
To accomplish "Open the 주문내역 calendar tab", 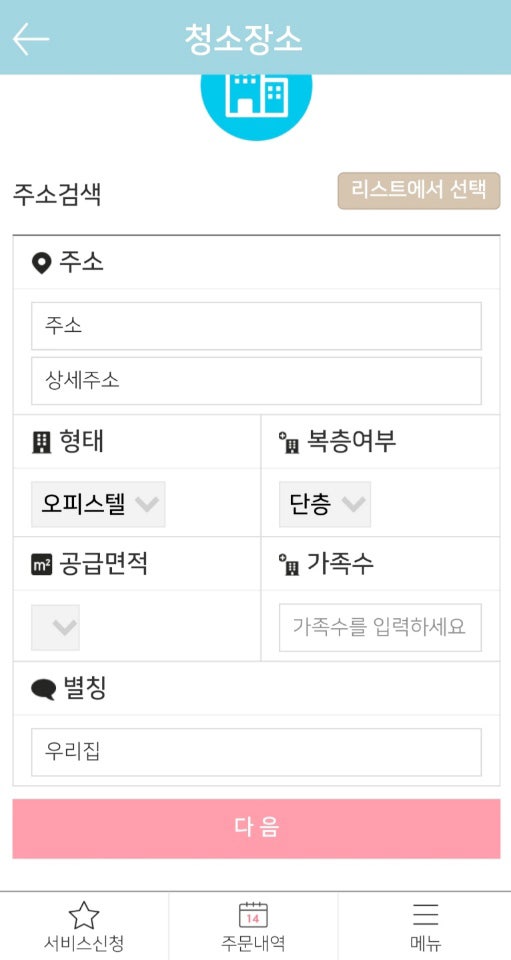I will tap(253, 926).
